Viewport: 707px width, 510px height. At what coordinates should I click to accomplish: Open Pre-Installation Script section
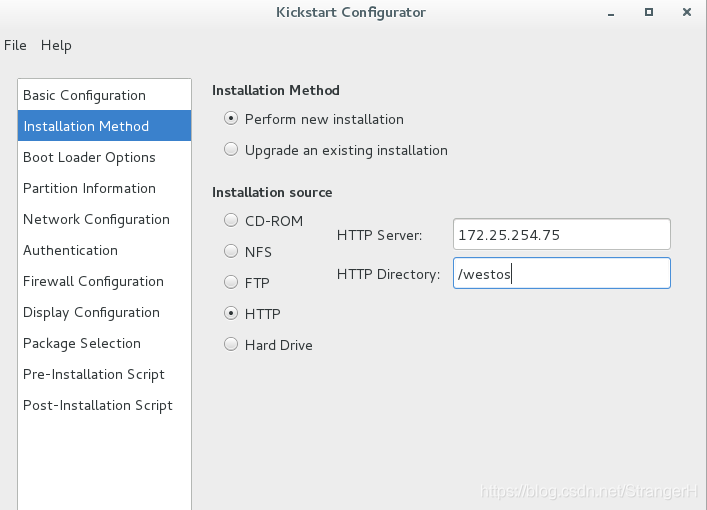click(105, 374)
